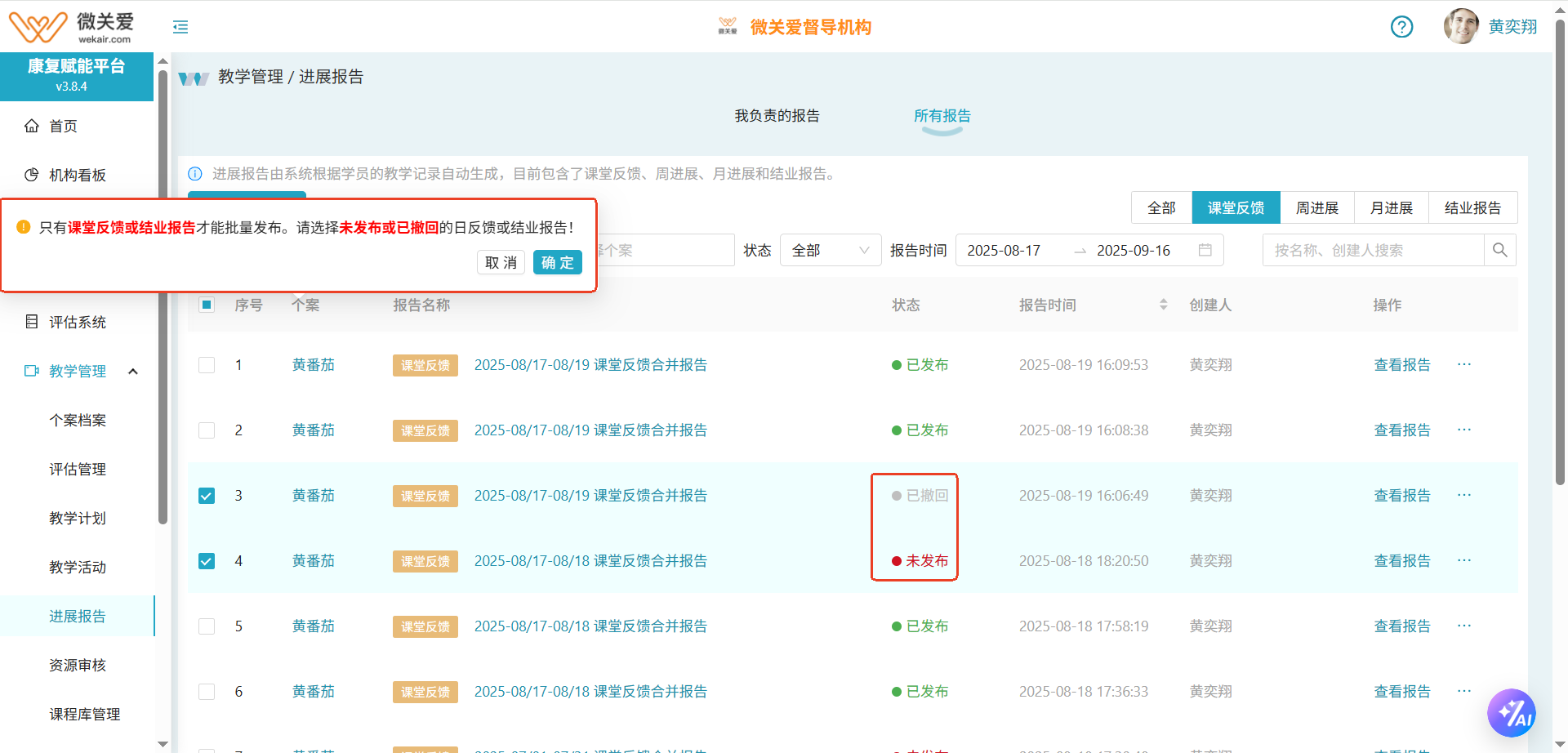Open the calendar icon in date range
Viewport: 1568px width, 753px height.
(1205, 250)
